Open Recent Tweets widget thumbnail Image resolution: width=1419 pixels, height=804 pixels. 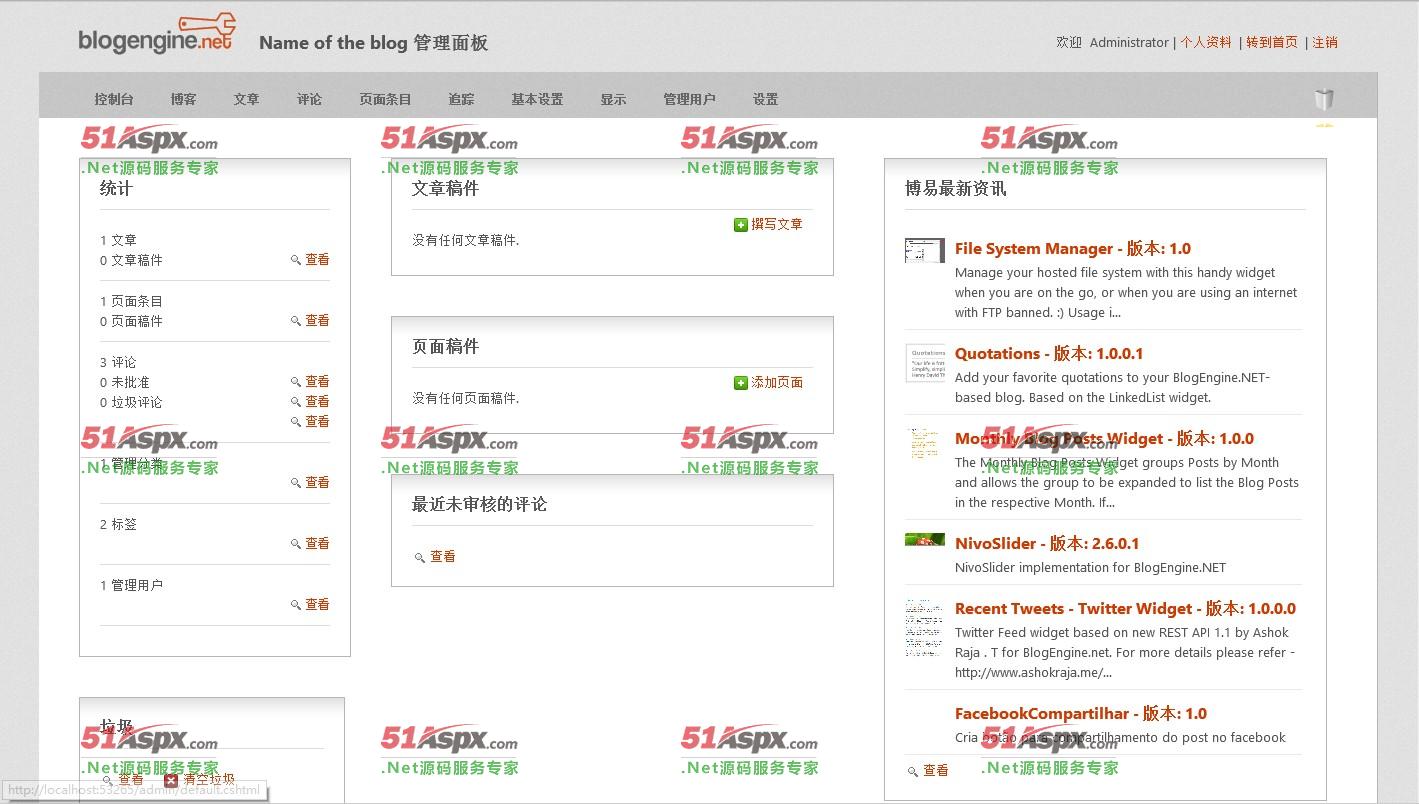point(925,627)
